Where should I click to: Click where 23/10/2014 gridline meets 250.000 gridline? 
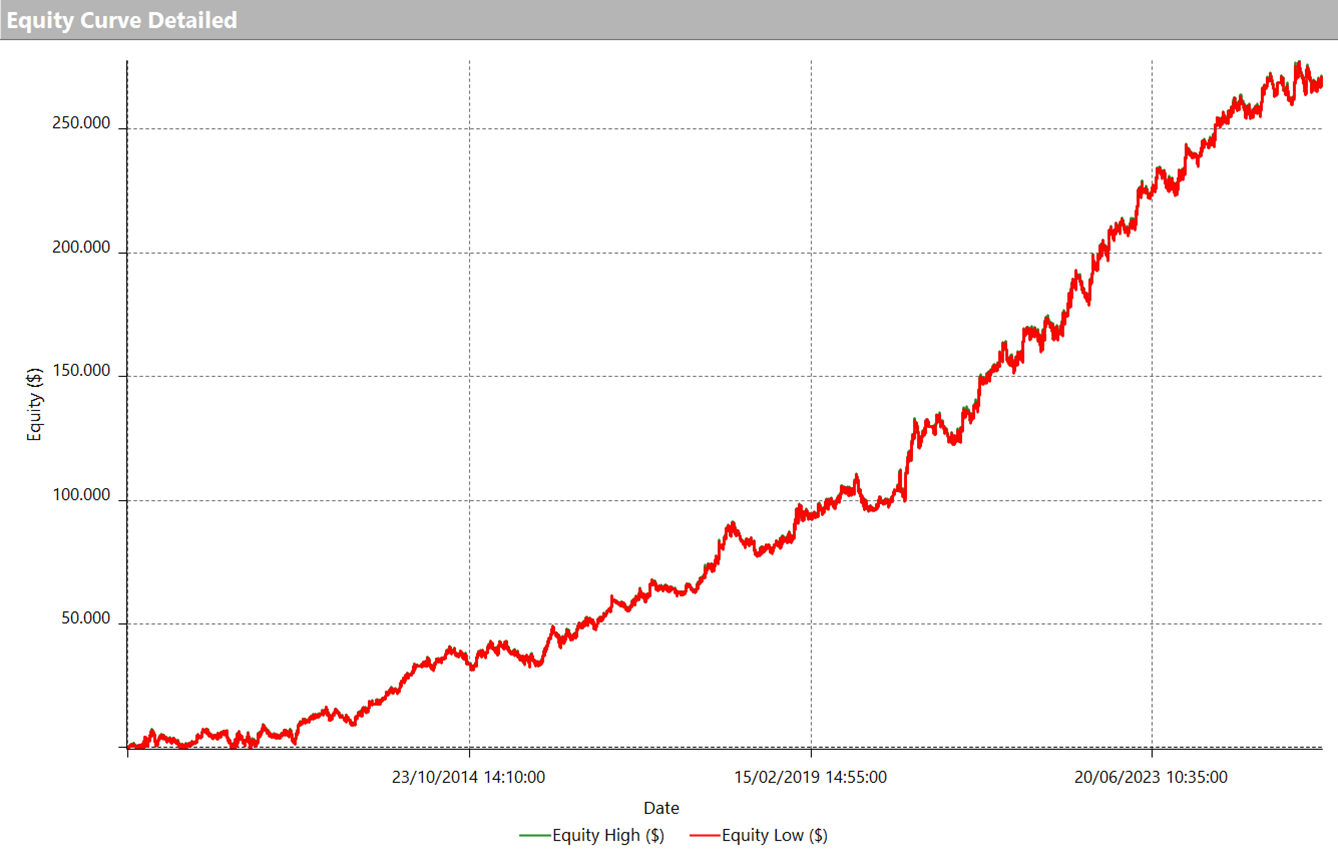469,129
